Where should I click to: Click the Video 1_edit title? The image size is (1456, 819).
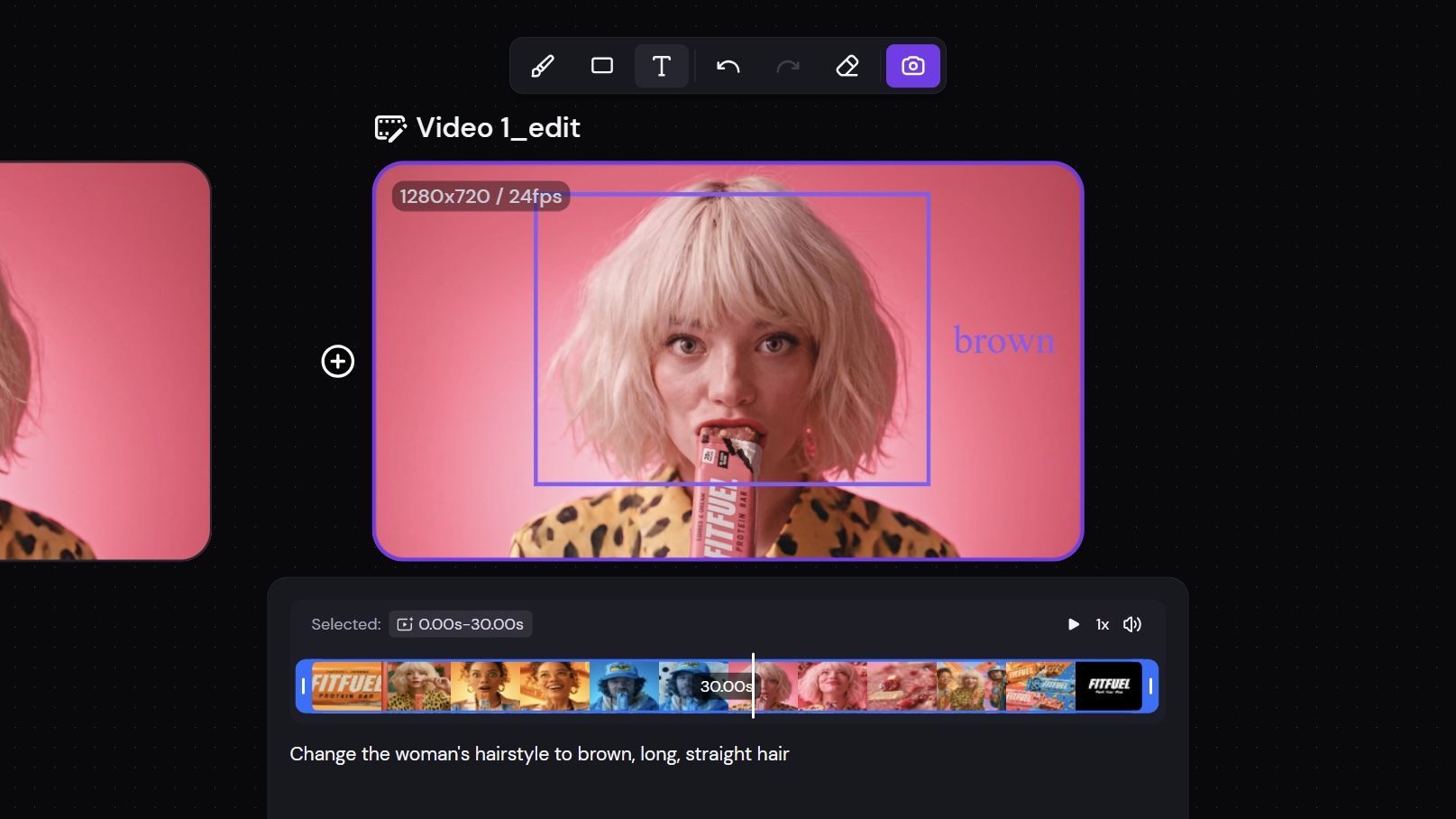click(x=499, y=128)
